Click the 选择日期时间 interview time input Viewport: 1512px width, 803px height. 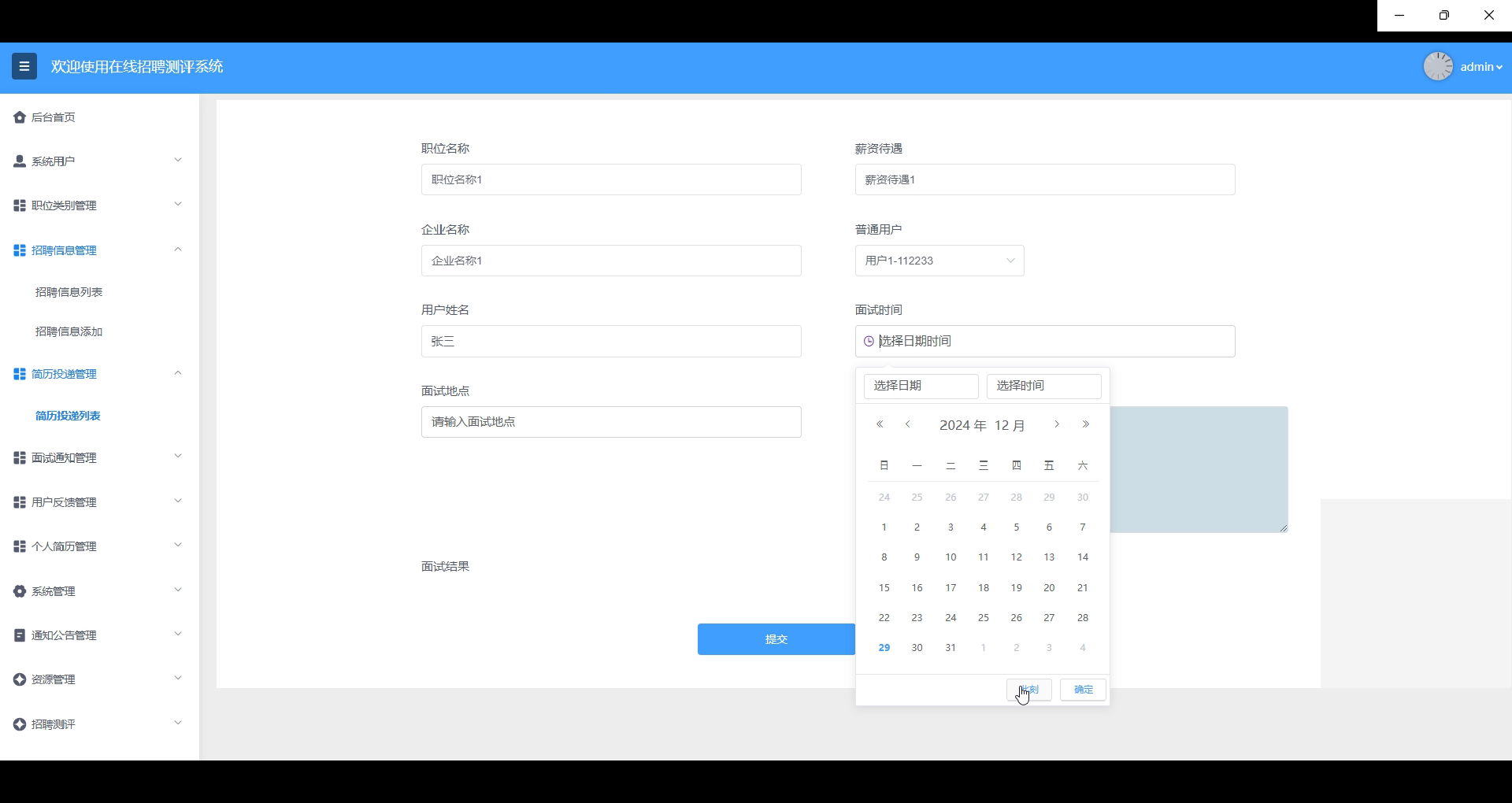coord(1045,342)
